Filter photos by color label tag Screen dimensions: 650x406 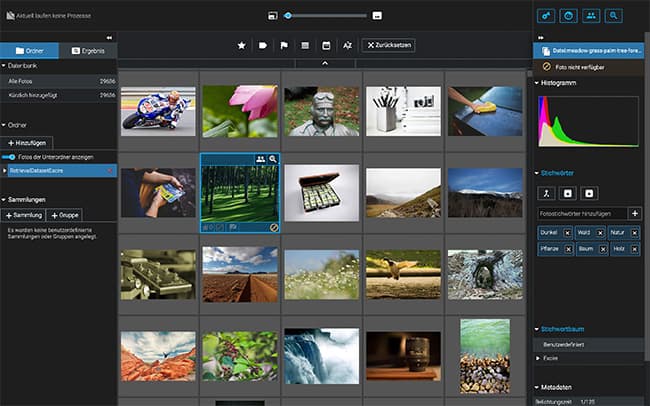point(263,46)
